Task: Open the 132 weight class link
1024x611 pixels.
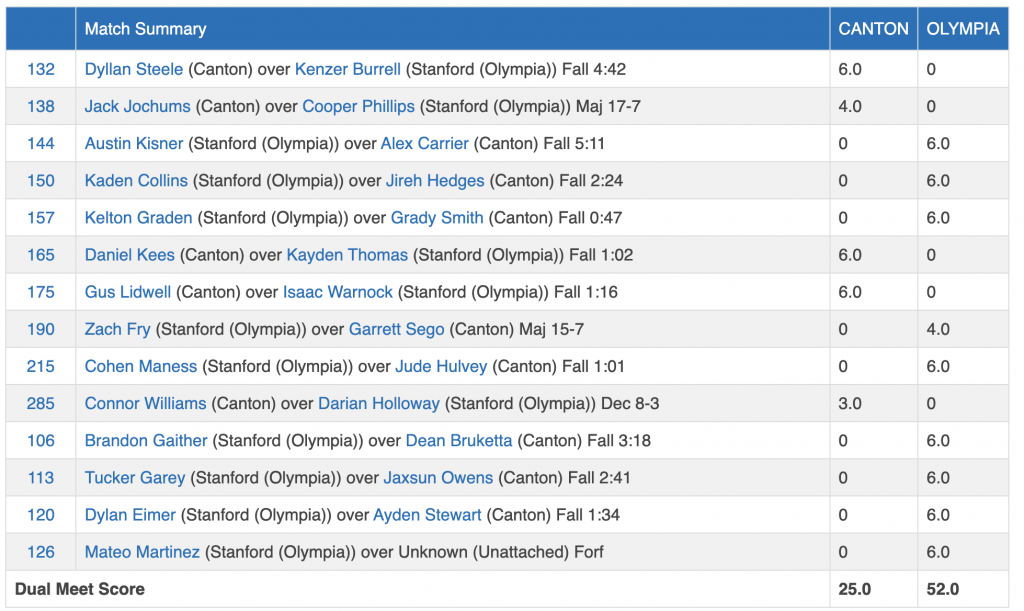Action: coord(41,69)
